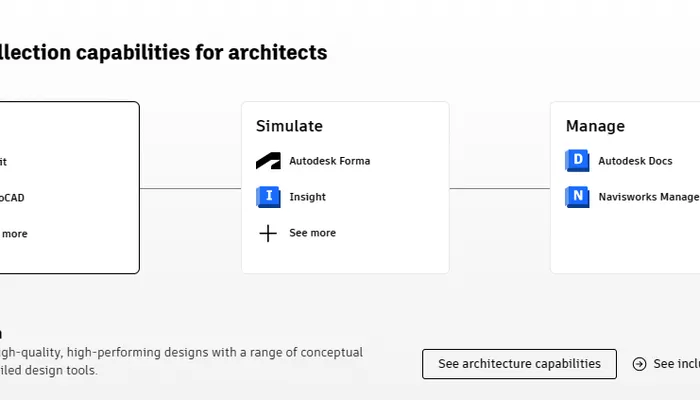Click the design tools description paragraph

point(180,361)
